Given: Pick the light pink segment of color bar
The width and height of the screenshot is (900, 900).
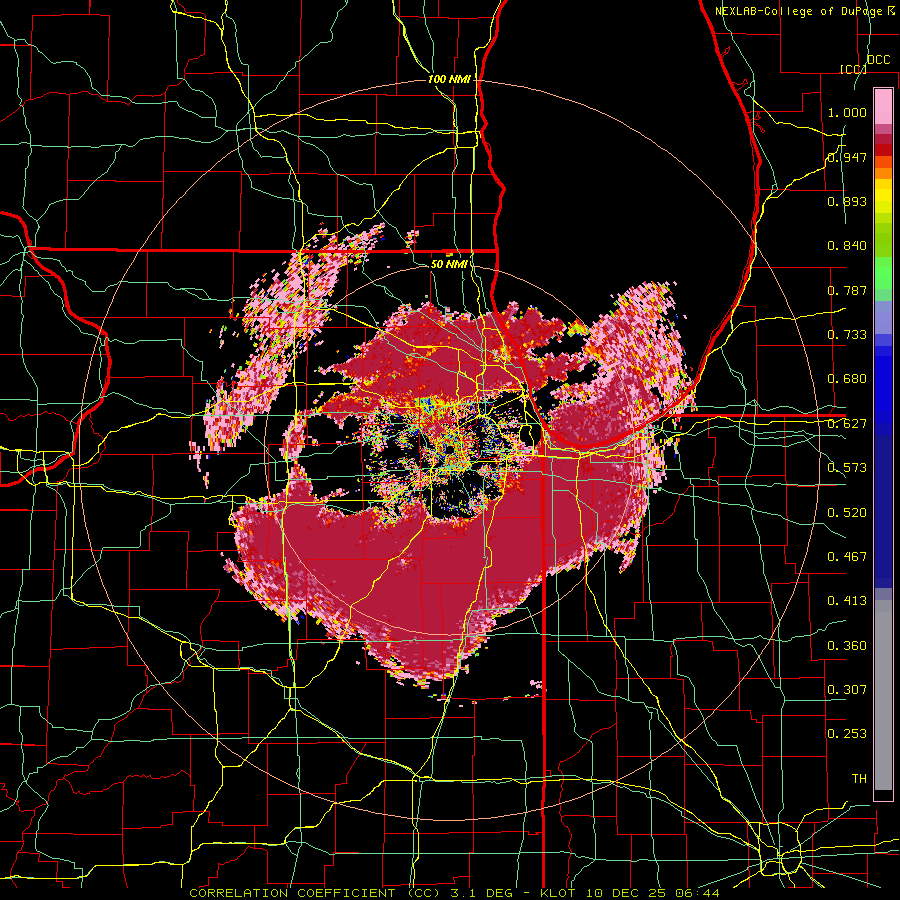Looking at the screenshot, I should (883, 107).
